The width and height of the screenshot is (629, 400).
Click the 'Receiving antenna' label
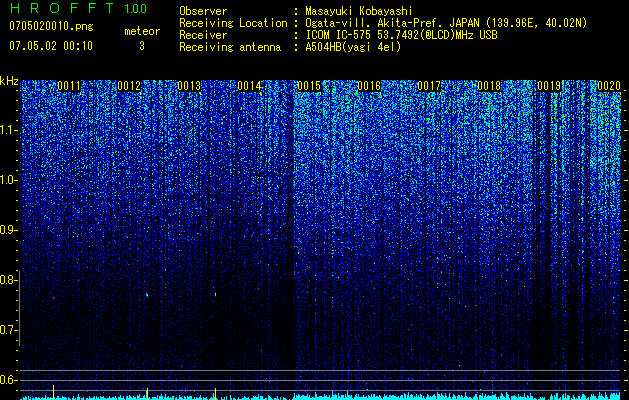point(230,47)
